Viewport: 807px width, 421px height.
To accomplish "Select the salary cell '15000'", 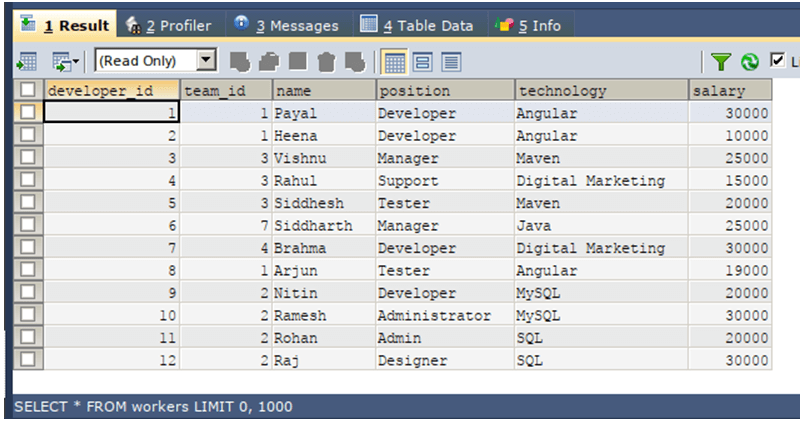I will pyautogui.click(x=730, y=180).
